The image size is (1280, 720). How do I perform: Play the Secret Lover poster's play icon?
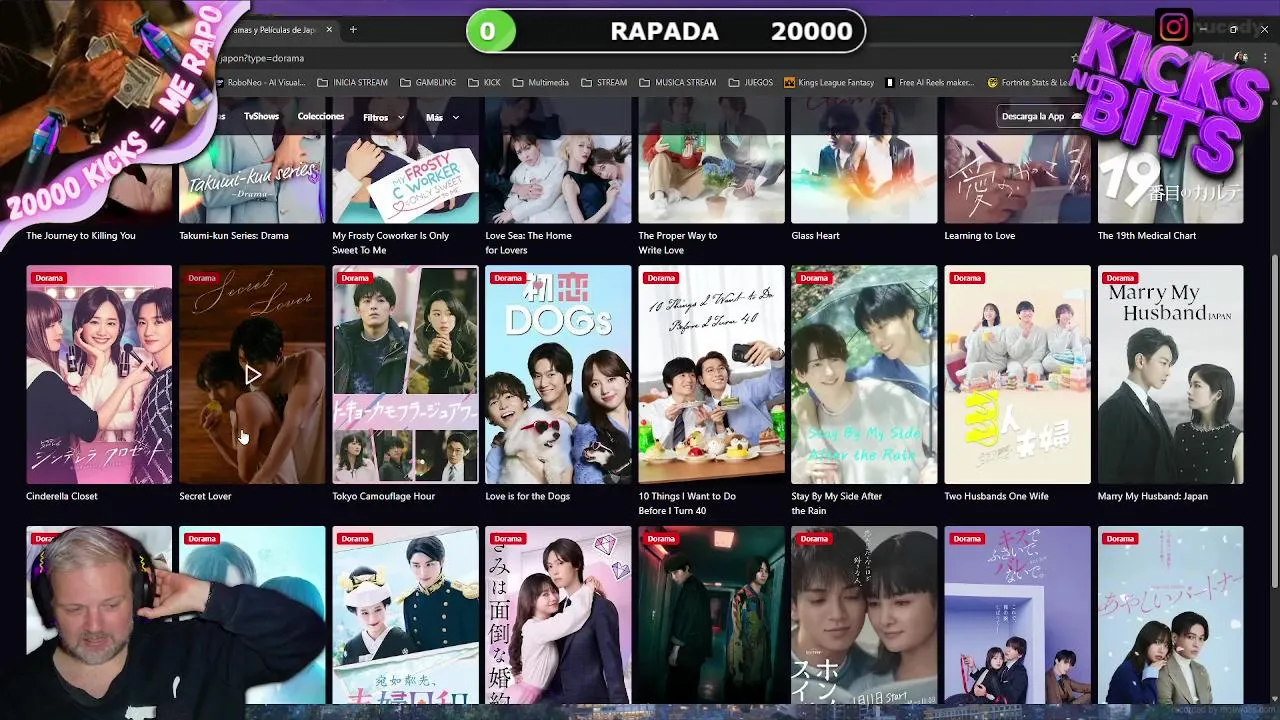(x=252, y=375)
